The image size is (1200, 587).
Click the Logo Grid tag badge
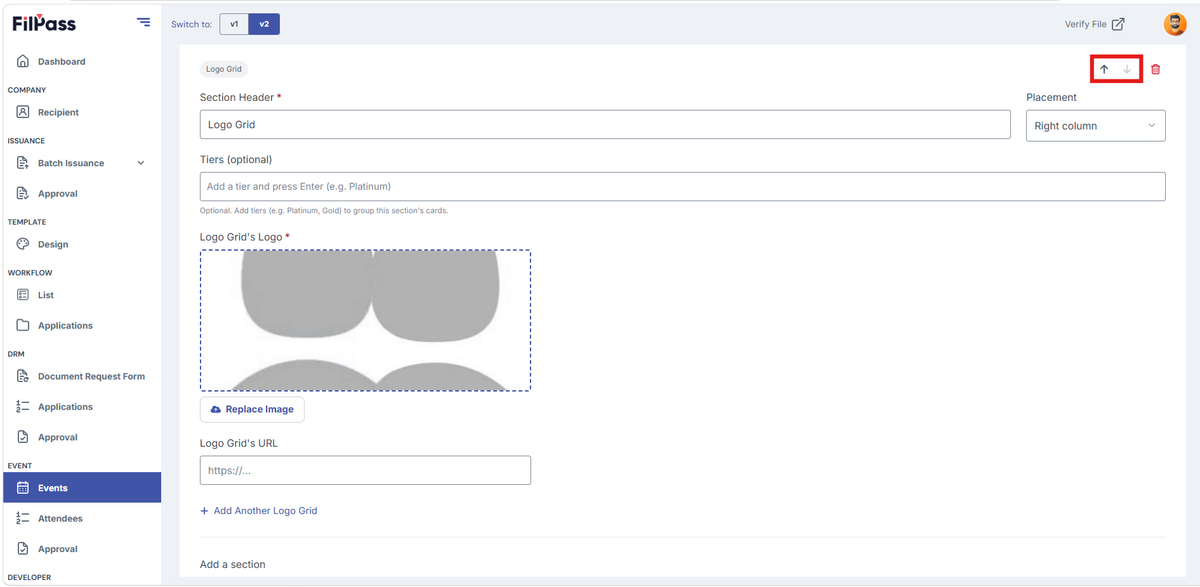coord(223,69)
